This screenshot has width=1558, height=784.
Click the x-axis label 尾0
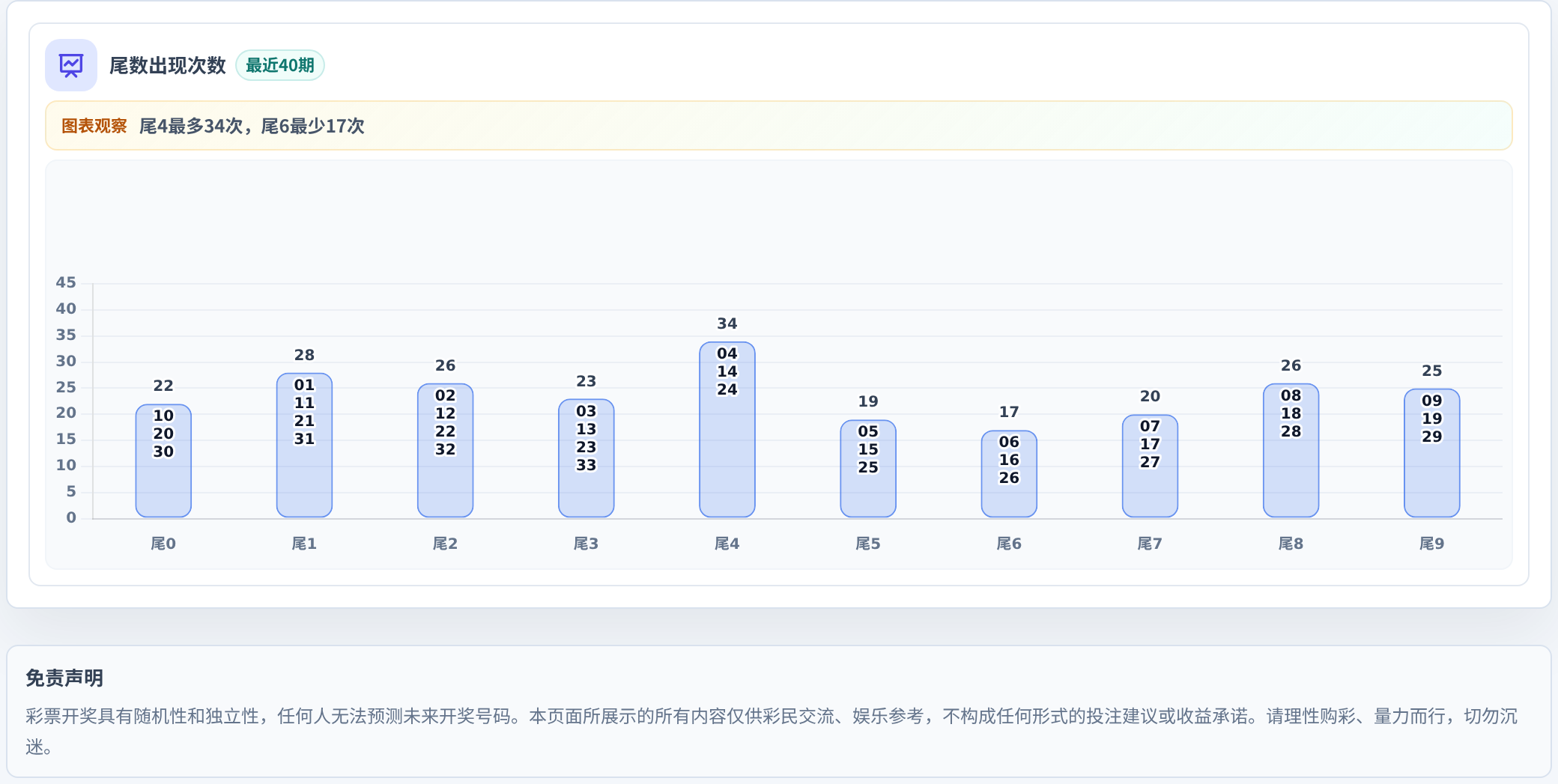[x=163, y=544]
